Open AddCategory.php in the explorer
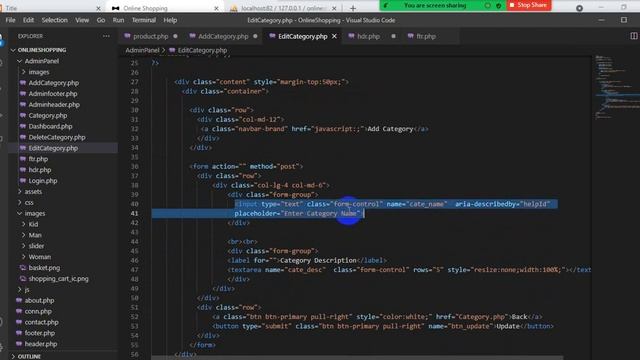 pyautogui.click(x=53, y=83)
